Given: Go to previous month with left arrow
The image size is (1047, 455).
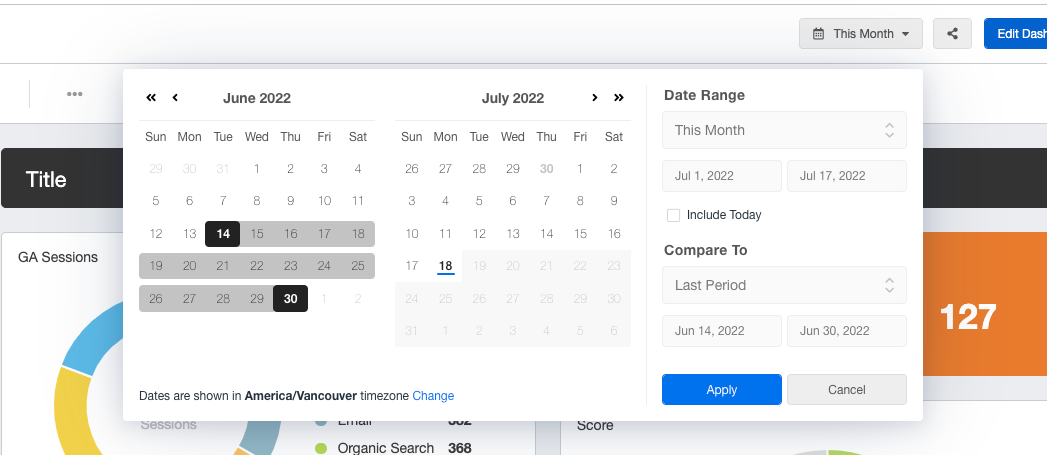Looking at the screenshot, I should pos(175,98).
